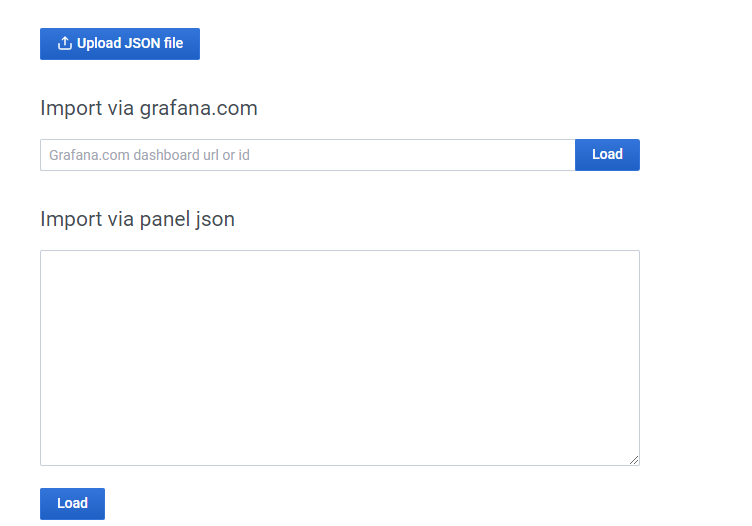Select the "Upload JSON file" label text
The image size is (752, 526).
click(x=130, y=44)
